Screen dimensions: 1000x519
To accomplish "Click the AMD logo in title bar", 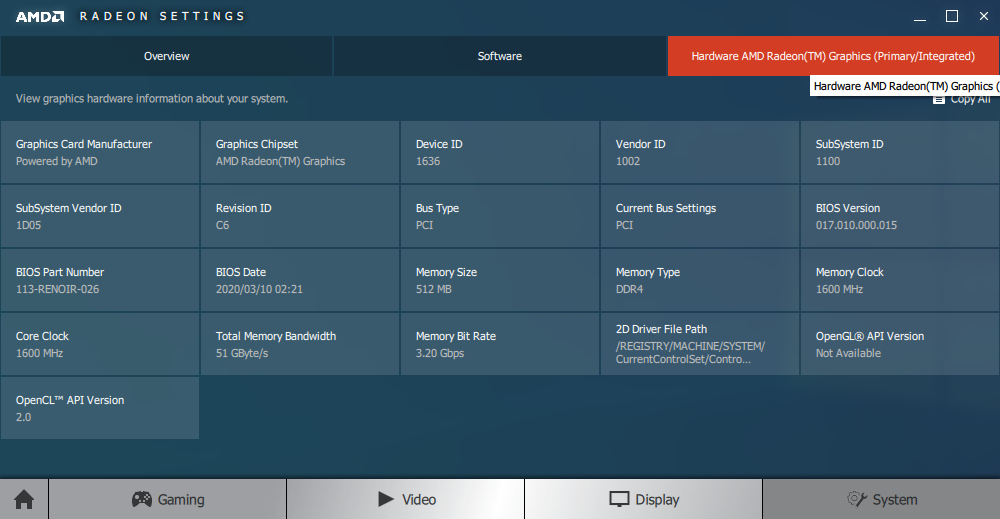I will pyautogui.click(x=40, y=17).
